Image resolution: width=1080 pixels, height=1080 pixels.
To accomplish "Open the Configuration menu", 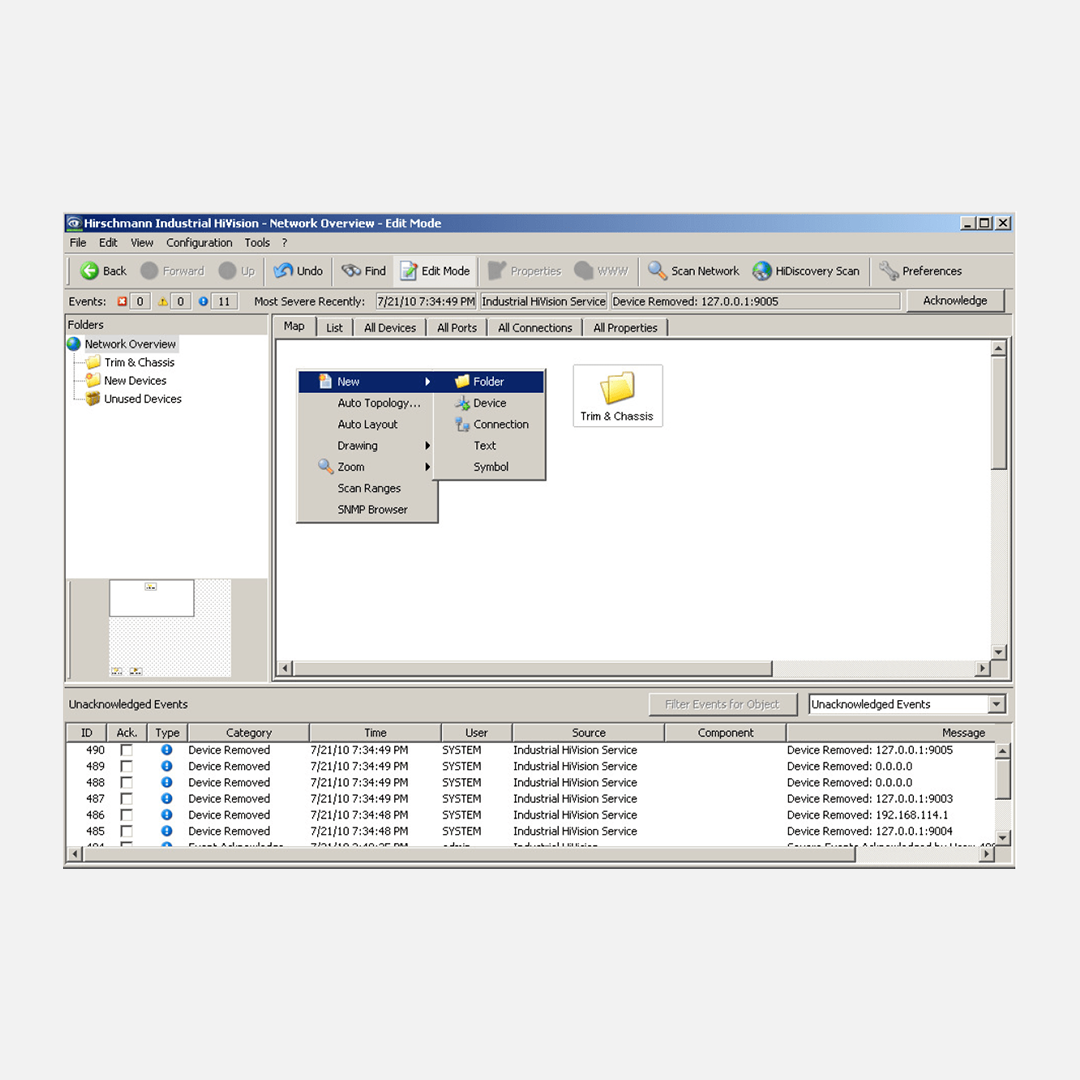I will [199, 243].
